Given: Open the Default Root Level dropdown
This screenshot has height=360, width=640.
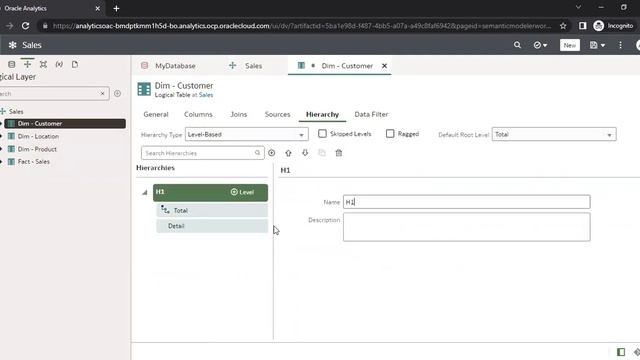Looking at the screenshot, I should click(x=554, y=134).
